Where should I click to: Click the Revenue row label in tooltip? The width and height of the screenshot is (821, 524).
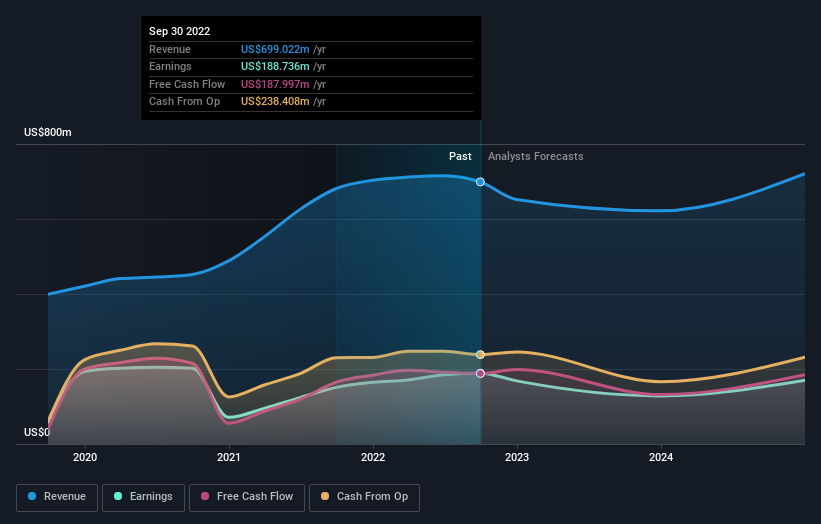[x=170, y=49]
